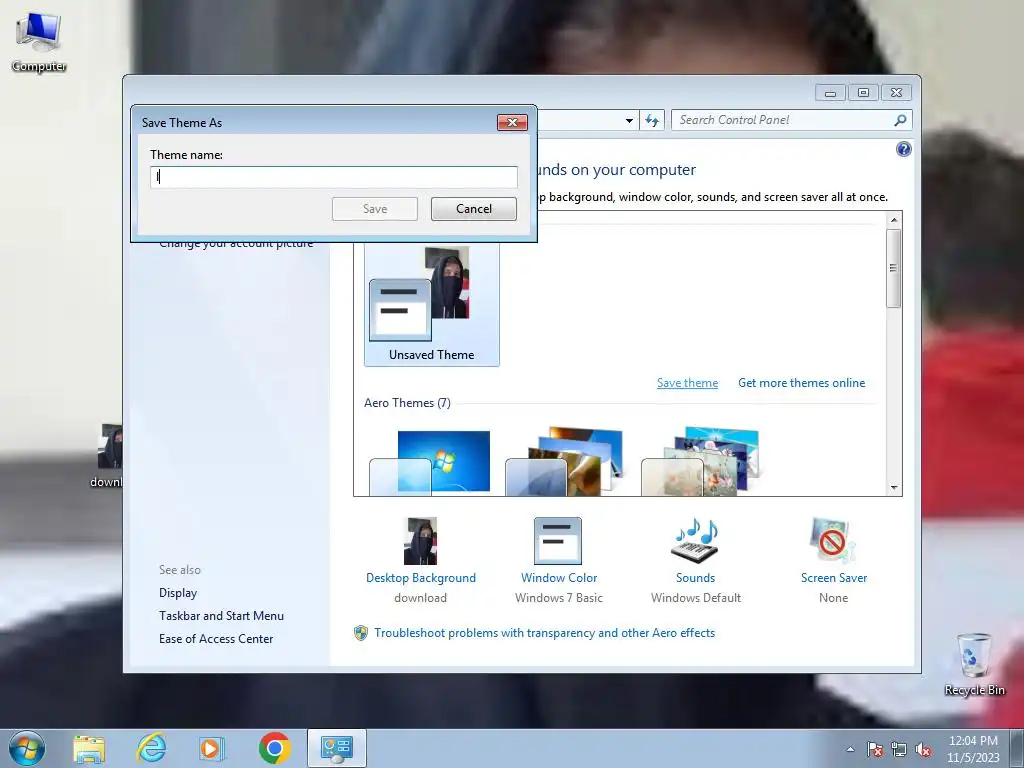Viewport: 1024px width, 768px height.
Task: Click the Window Color link text
Action: click(559, 578)
